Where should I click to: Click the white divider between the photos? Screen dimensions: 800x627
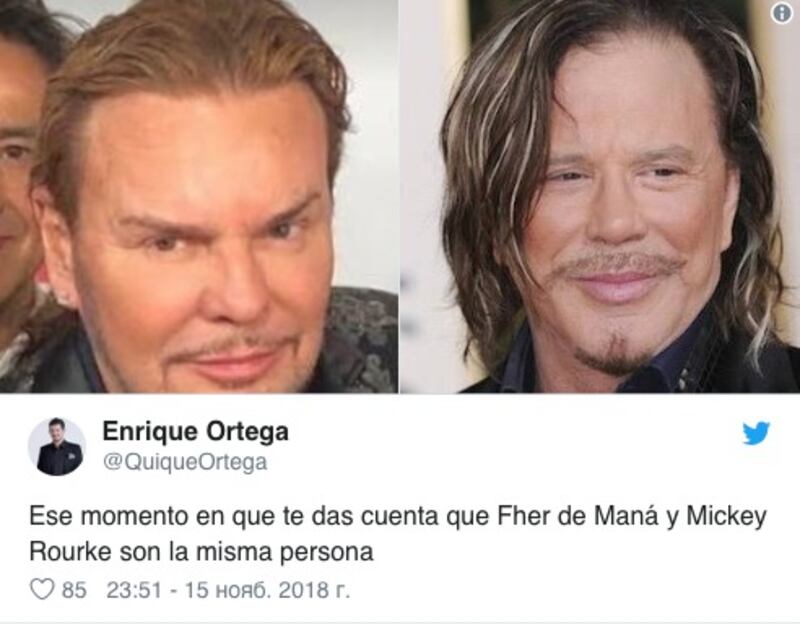click(x=399, y=196)
